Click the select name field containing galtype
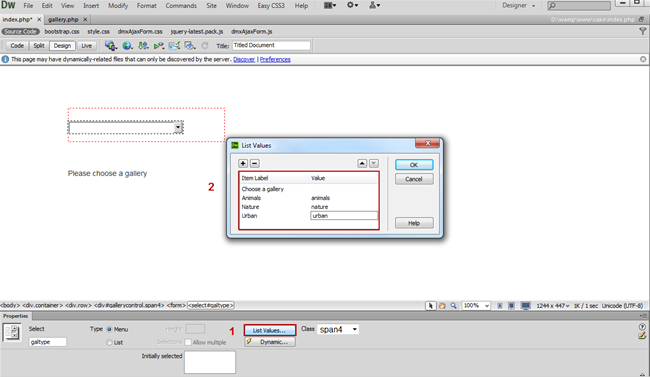This screenshot has height=377, width=650. pos(48,342)
